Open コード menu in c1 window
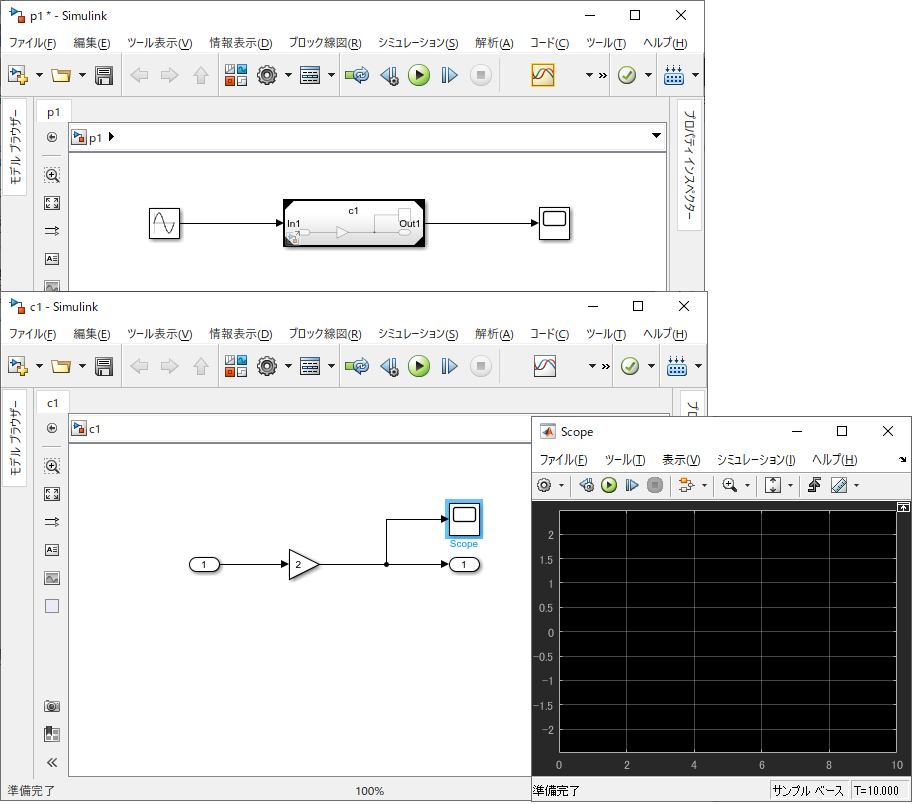914x804 pixels. [x=549, y=334]
